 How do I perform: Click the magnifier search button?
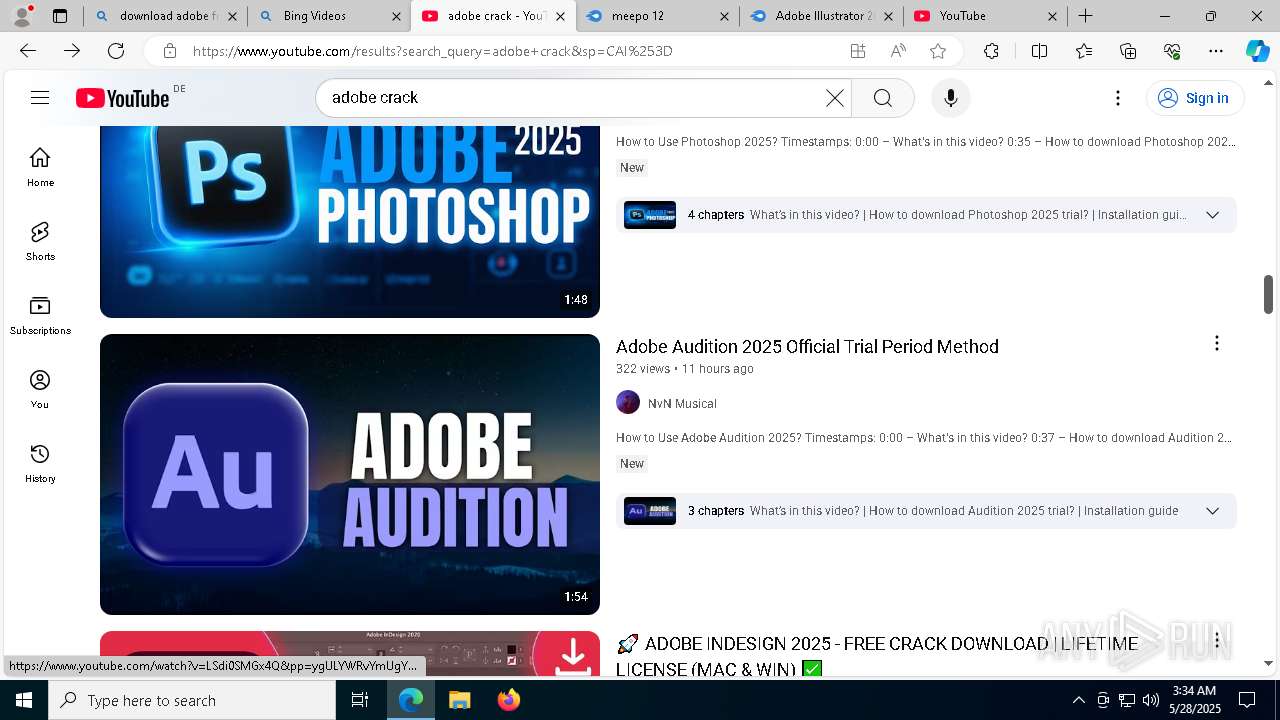882,98
